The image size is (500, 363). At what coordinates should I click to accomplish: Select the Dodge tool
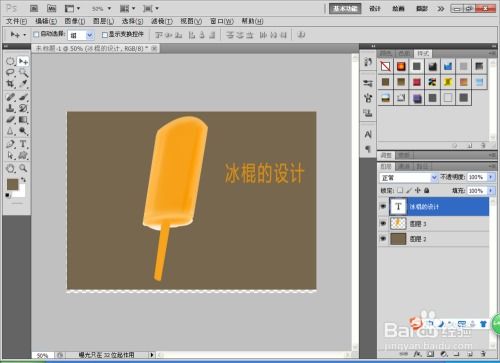[23, 131]
